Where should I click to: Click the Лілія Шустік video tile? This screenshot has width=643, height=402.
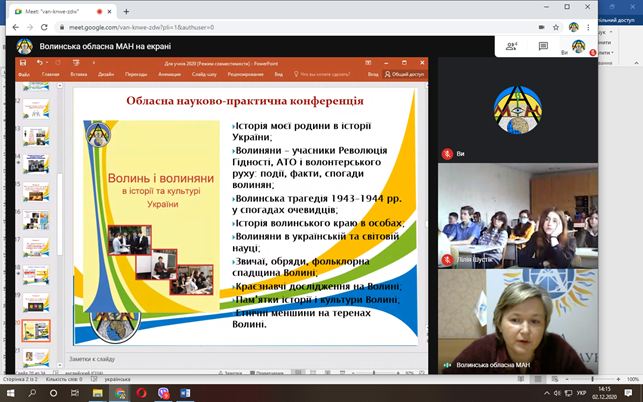[505, 213]
